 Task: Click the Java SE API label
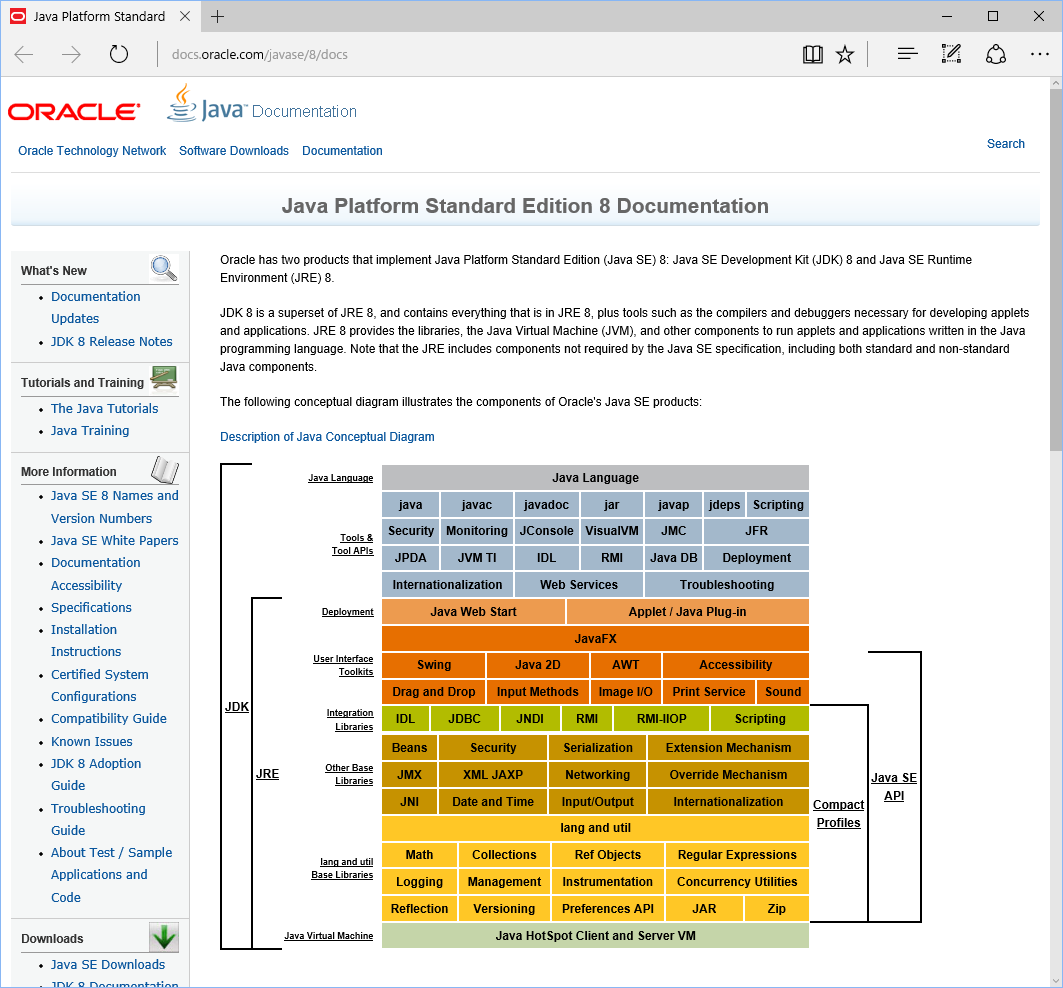click(894, 787)
